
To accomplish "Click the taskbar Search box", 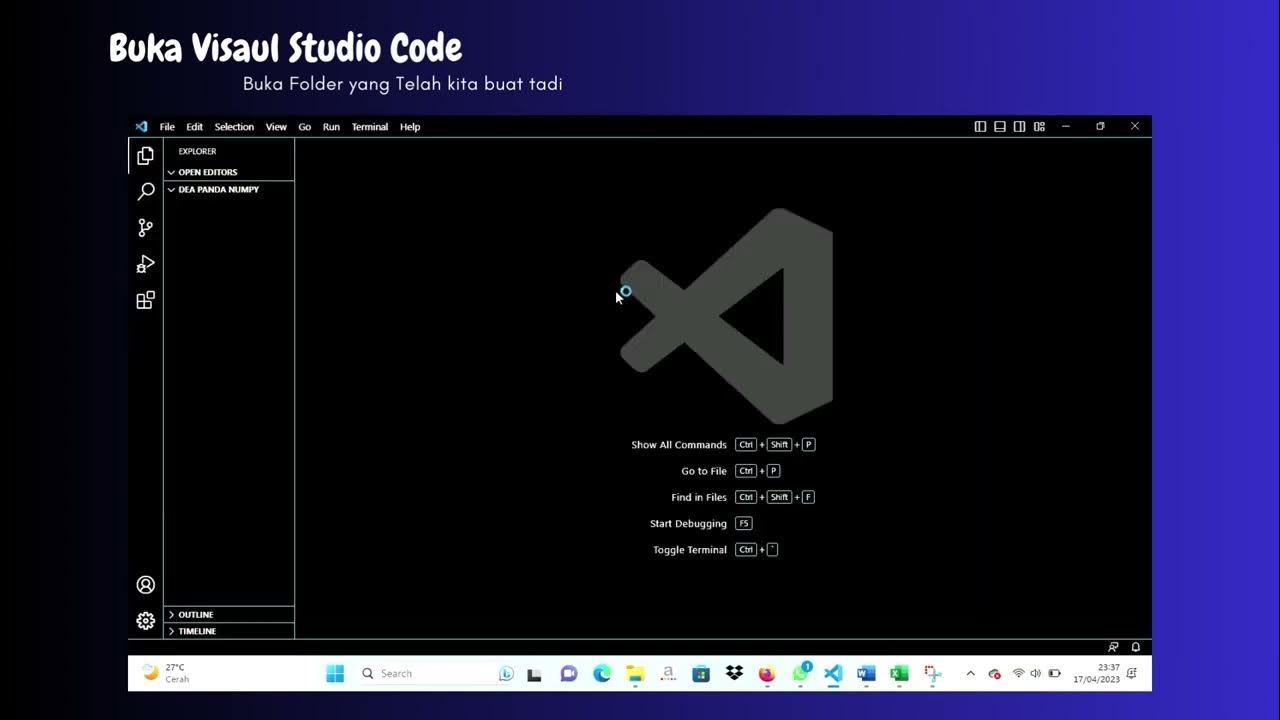I will point(437,674).
